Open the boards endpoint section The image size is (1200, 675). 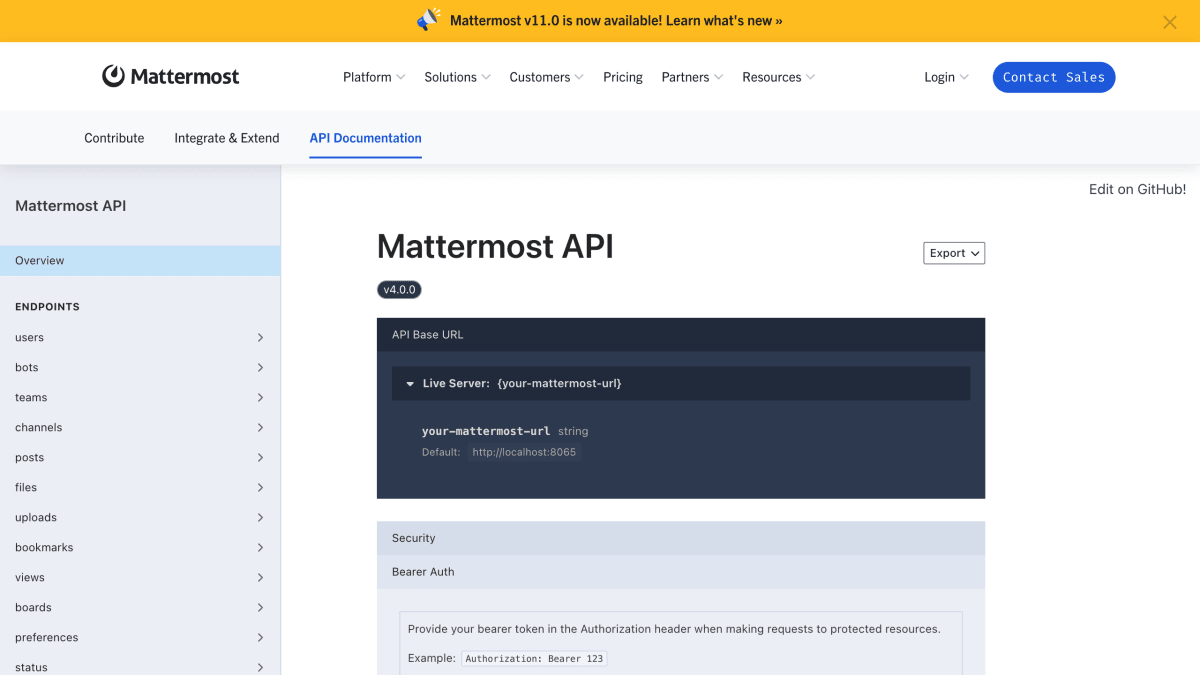140,608
